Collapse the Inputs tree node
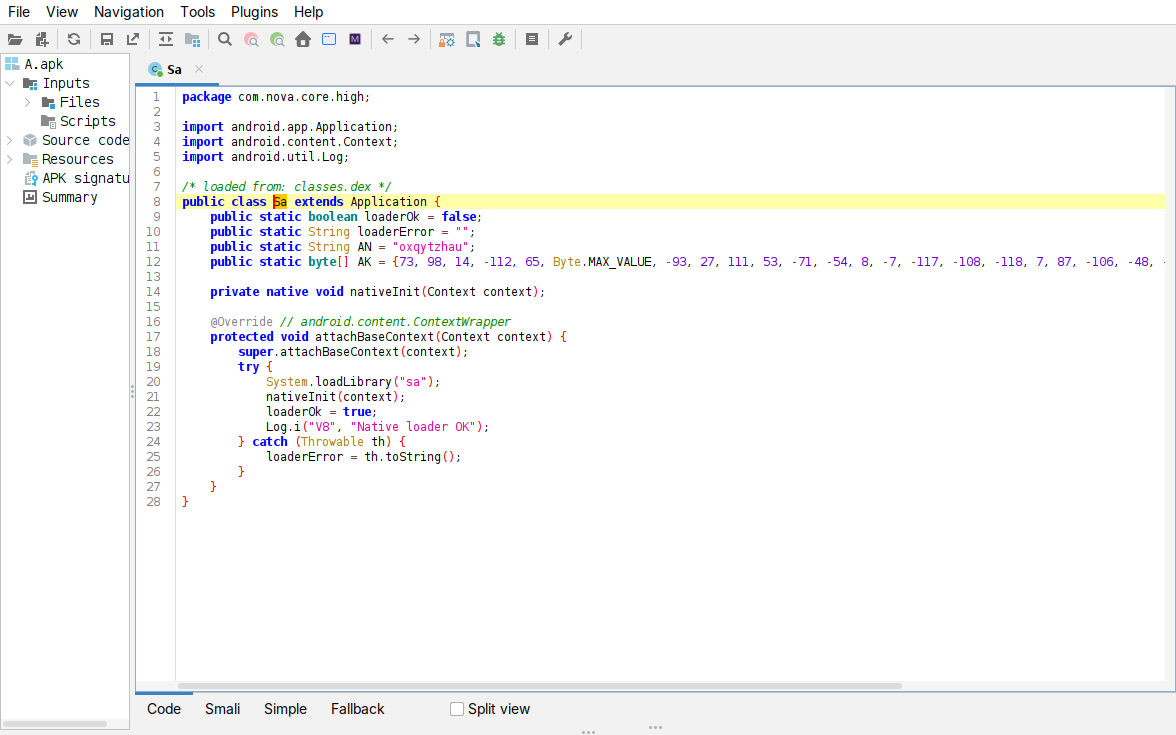 click(x=10, y=83)
